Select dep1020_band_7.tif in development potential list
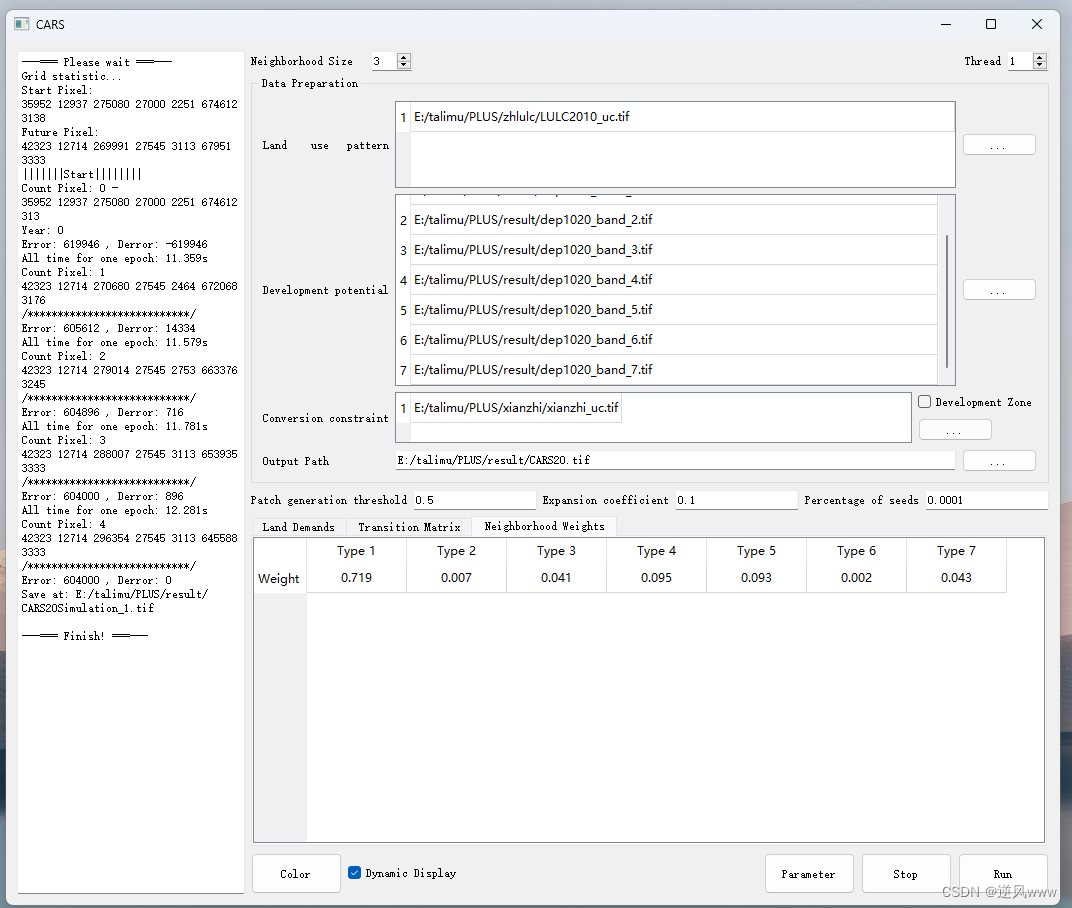 pyautogui.click(x=673, y=370)
